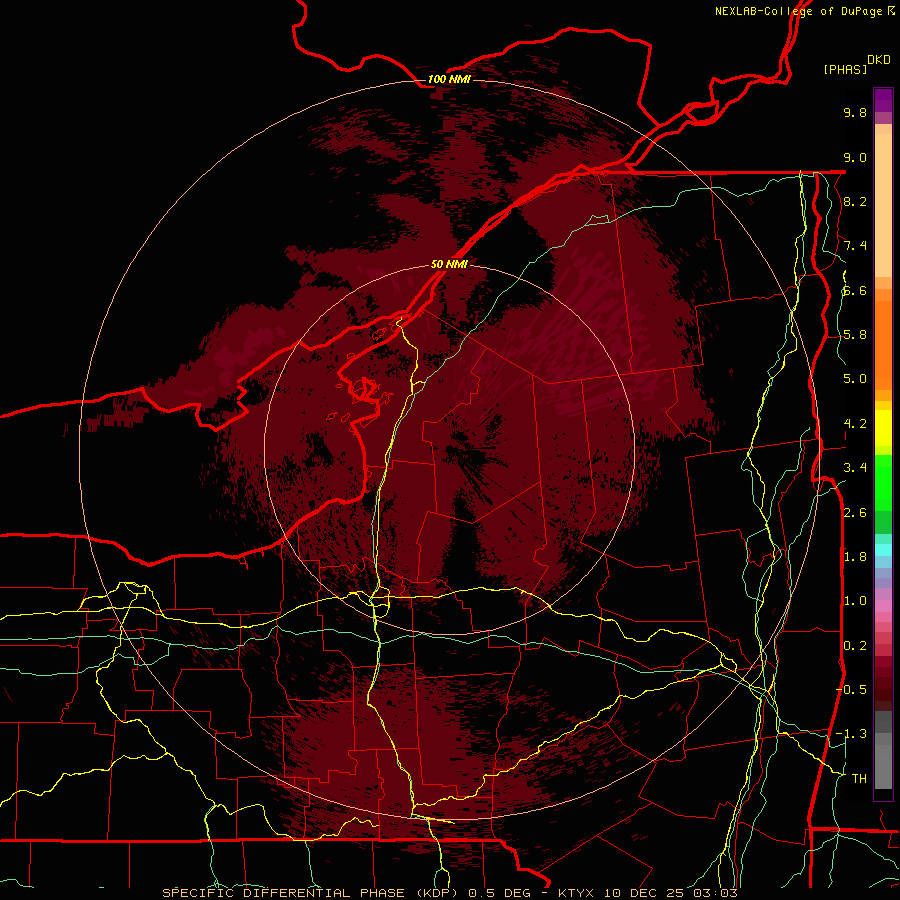
Task: Select the 0.2 value on the legend
Action: click(855, 646)
